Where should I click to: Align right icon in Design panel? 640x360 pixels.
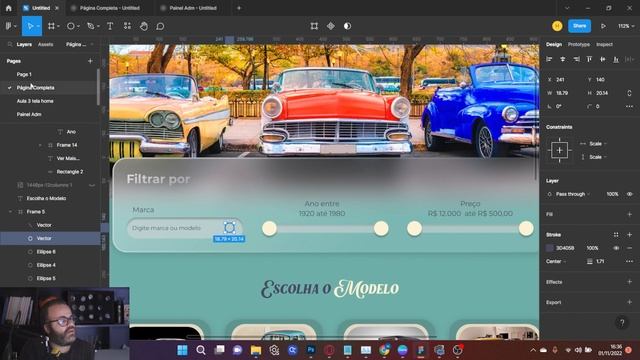click(x=576, y=59)
